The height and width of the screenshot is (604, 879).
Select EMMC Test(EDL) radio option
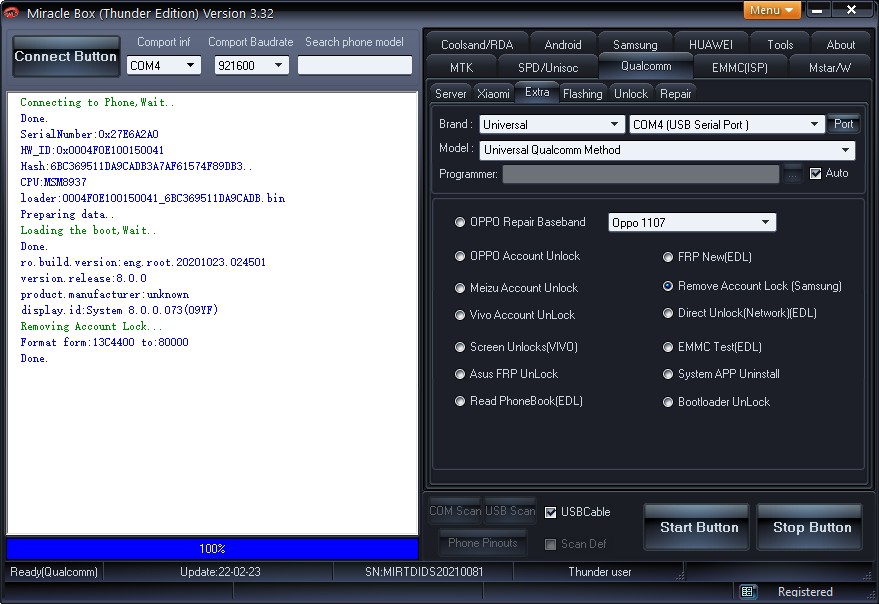[x=668, y=347]
